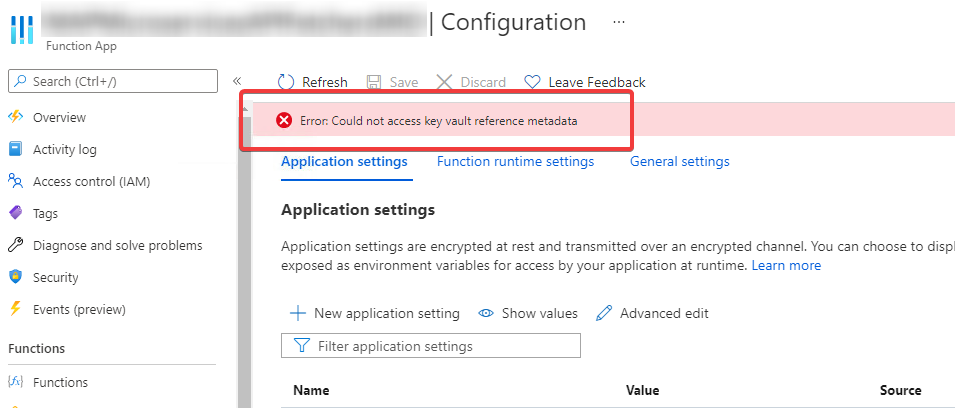Open the ellipsis menu next to Configuration
The height and width of the screenshot is (408, 955).
click(x=619, y=22)
